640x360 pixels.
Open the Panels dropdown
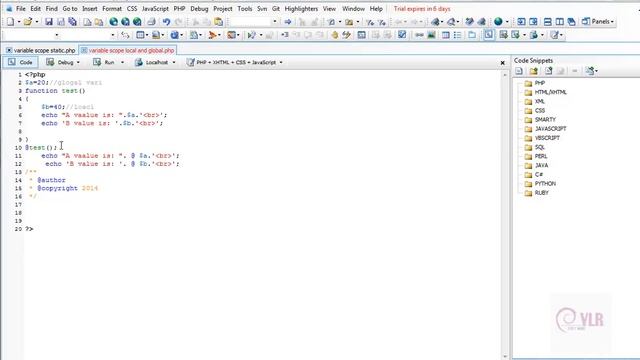[598, 22]
